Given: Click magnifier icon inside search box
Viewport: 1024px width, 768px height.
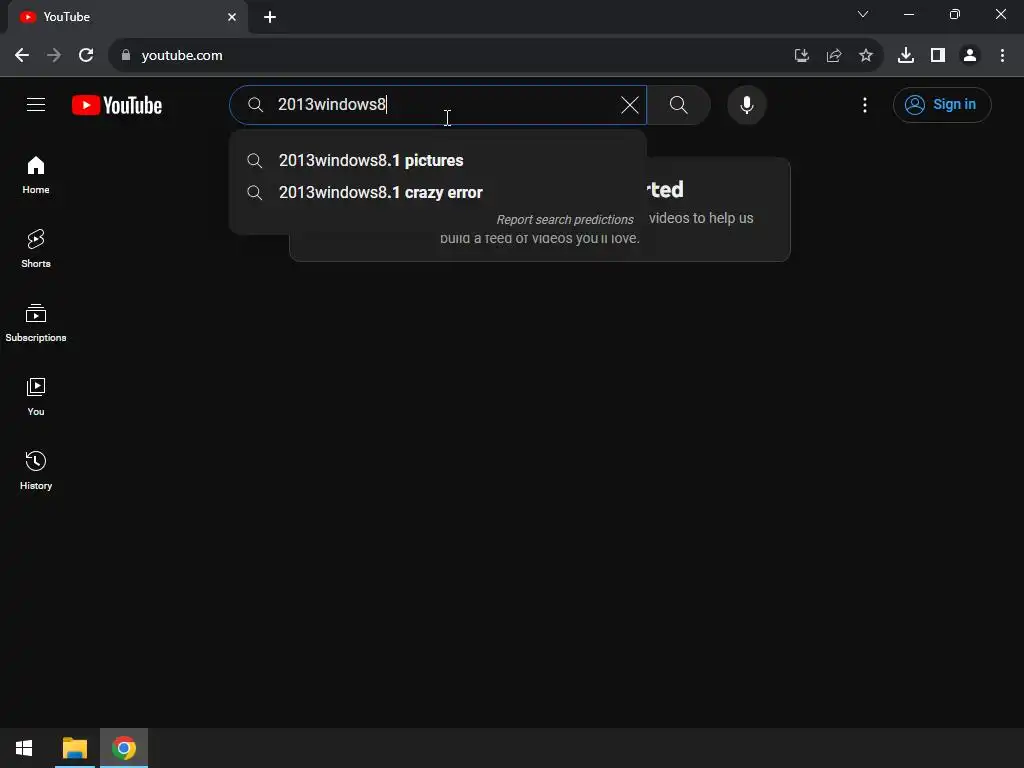Looking at the screenshot, I should 255,104.
